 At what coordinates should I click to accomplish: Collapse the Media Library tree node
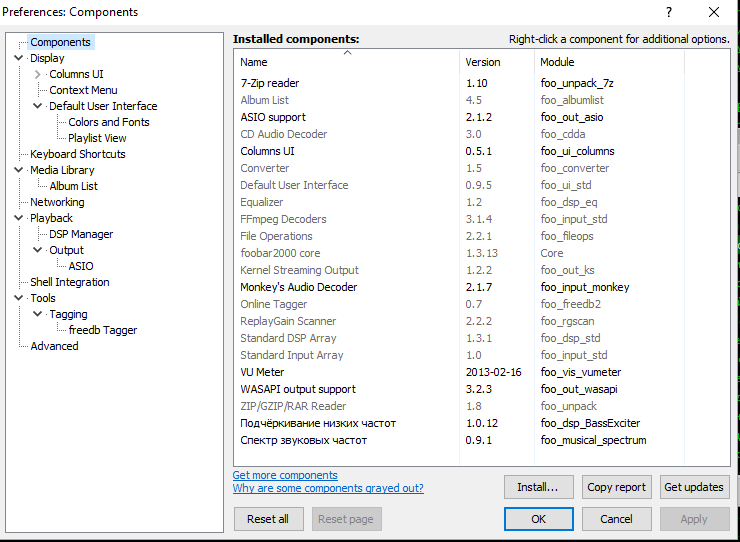pos(19,170)
